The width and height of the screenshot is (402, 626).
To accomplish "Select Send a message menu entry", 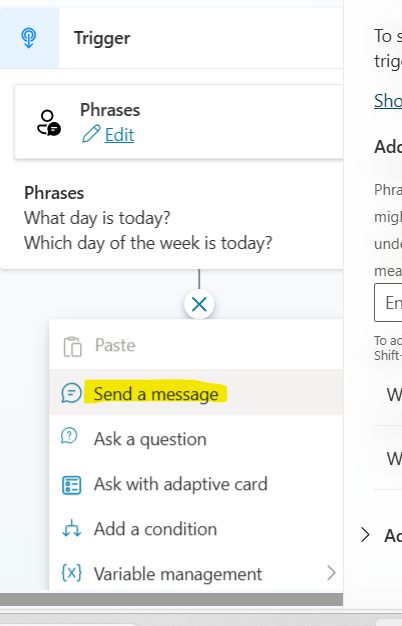I will point(196,393).
